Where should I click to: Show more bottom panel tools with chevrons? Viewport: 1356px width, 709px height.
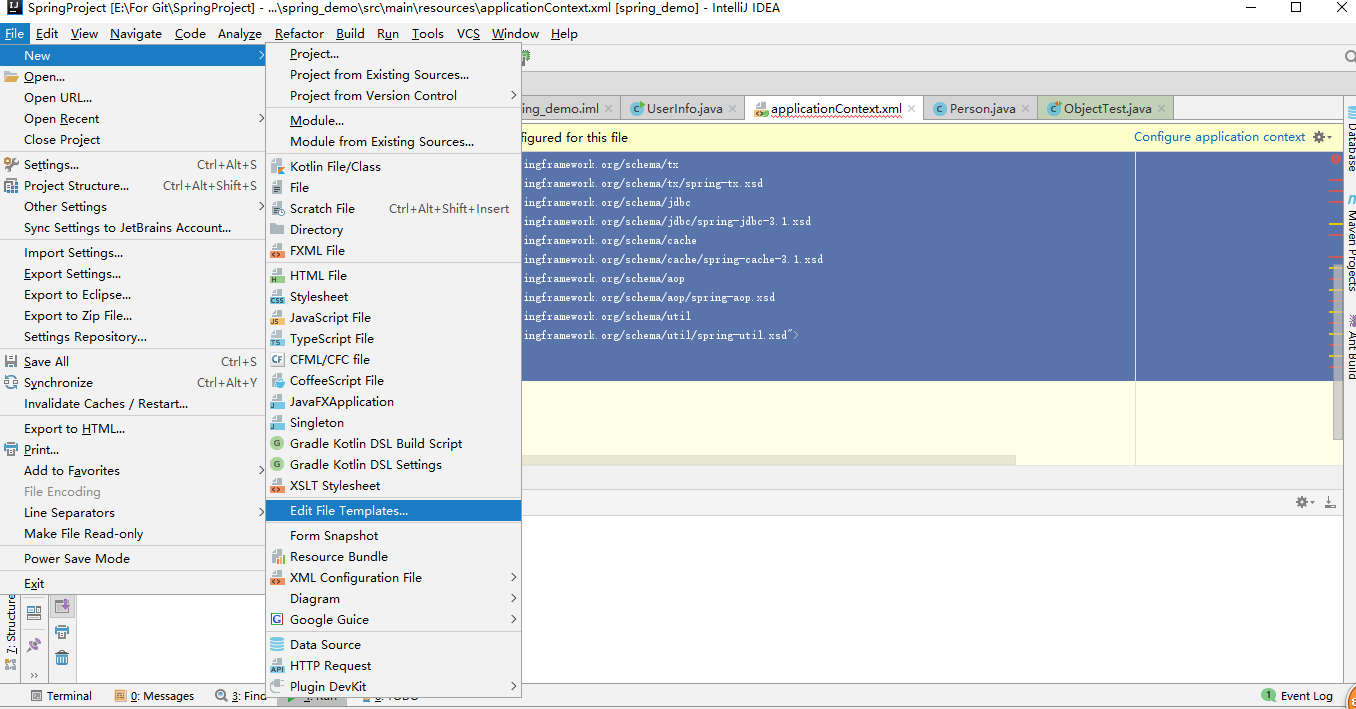tap(35, 675)
